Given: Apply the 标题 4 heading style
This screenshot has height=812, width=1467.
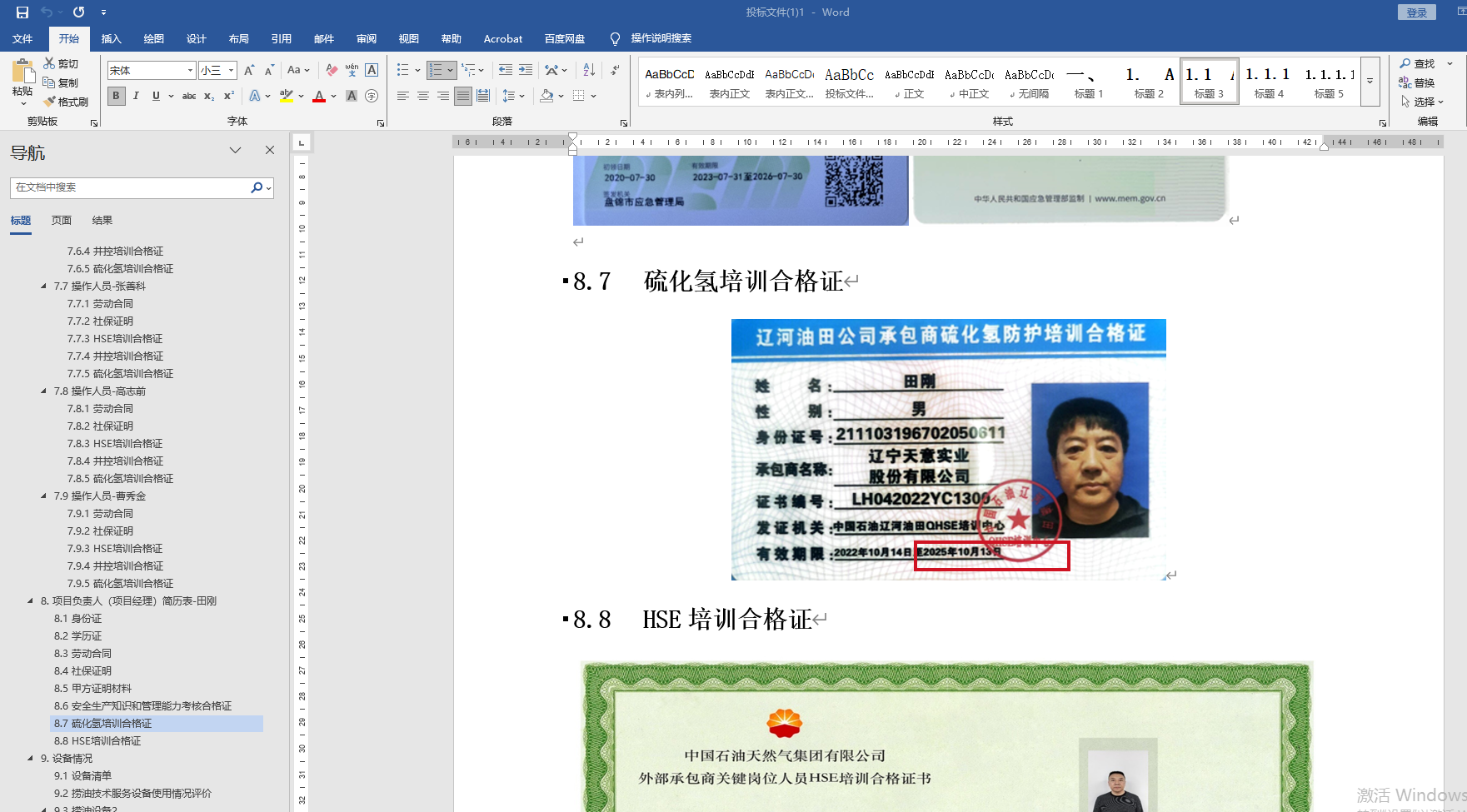Looking at the screenshot, I should point(1269,82).
